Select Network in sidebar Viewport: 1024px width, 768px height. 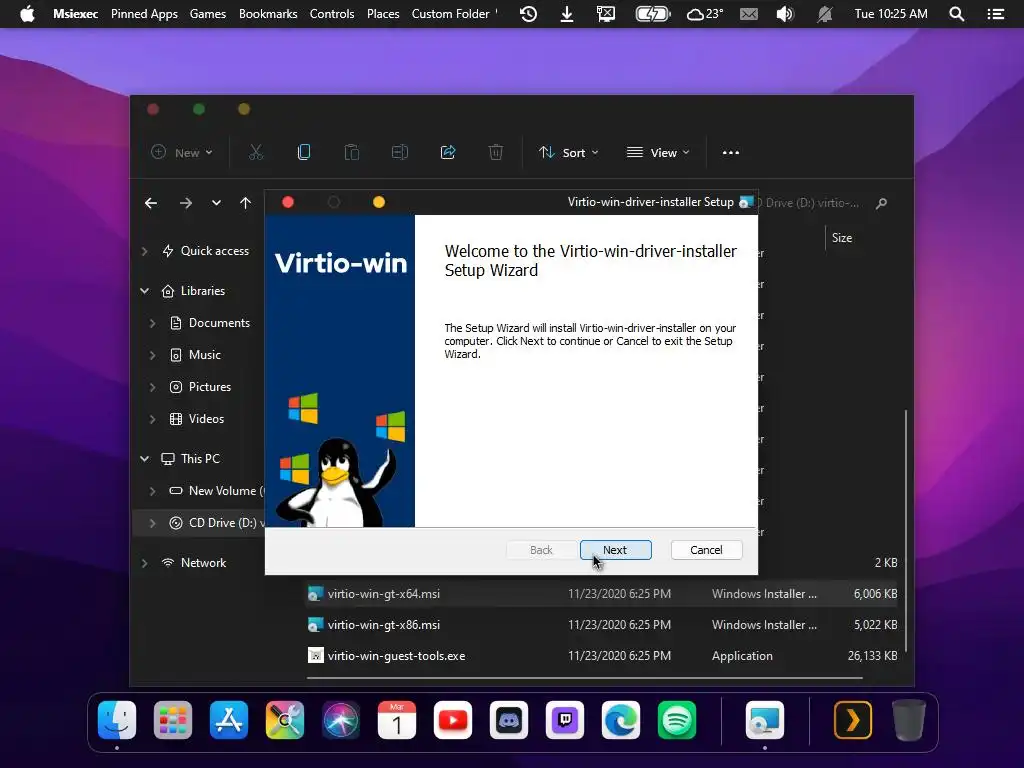[194, 563]
